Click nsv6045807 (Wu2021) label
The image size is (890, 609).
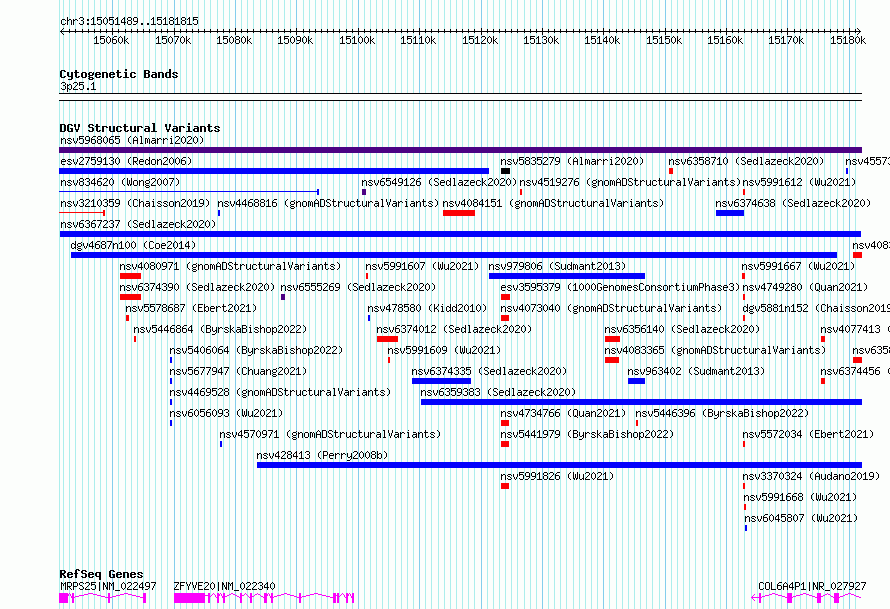pyautogui.click(x=801, y=518)
